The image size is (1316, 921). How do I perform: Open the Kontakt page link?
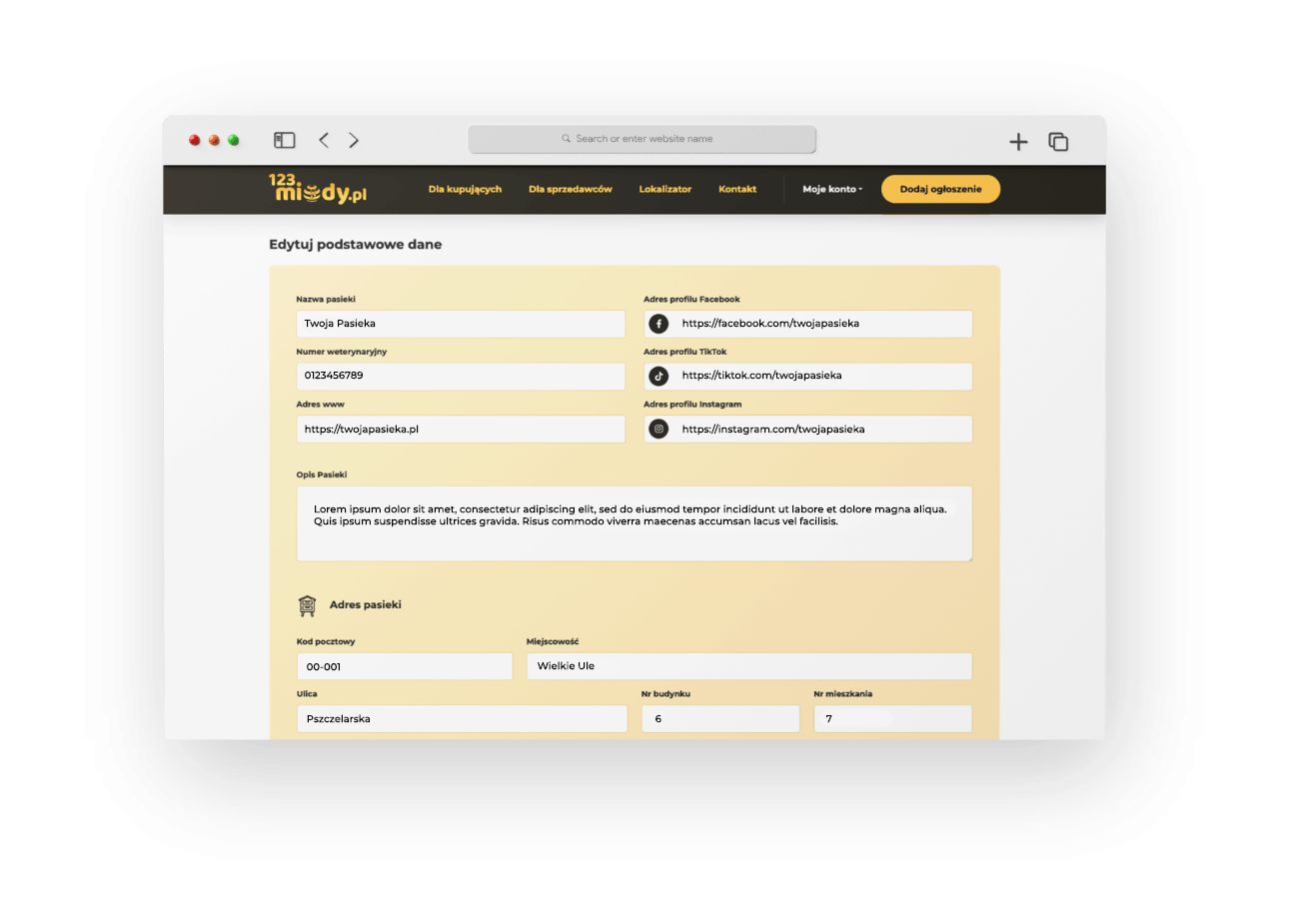pos(737,190)
